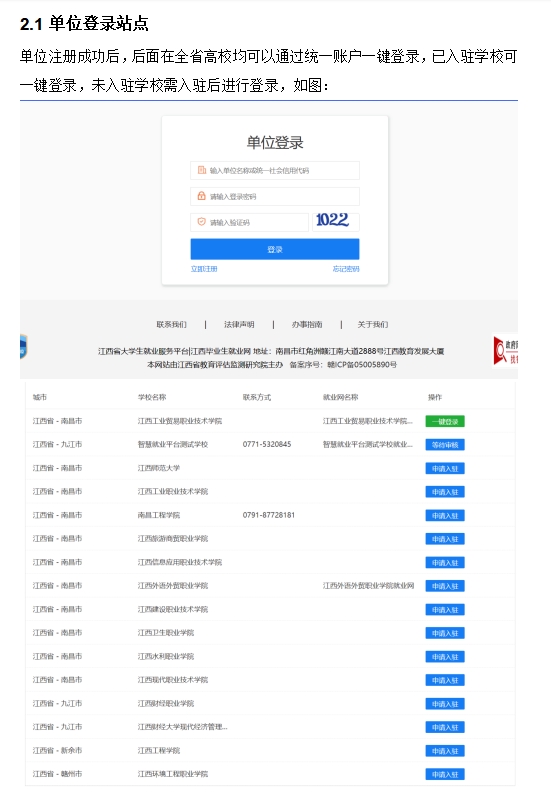Viewport: 551px width, 804px height.
Task: Click school name 智慧就业平台测试学校
Action: (x=173, y=445)
